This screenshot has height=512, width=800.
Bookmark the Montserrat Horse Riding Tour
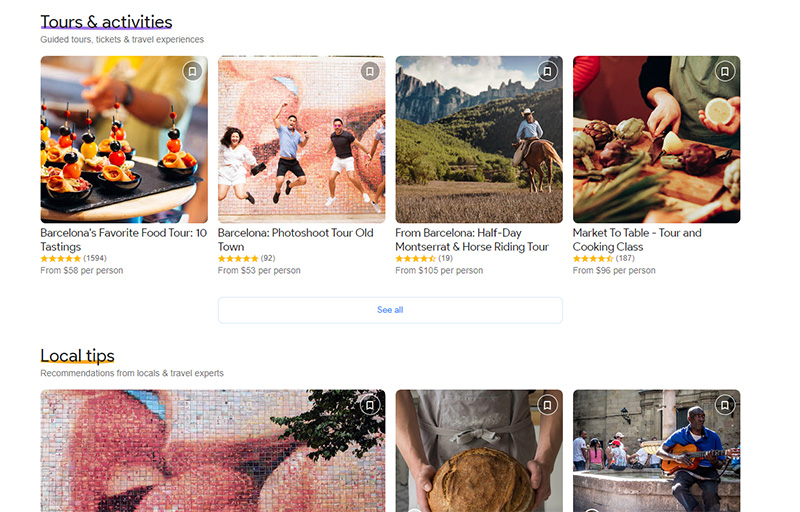547,71
